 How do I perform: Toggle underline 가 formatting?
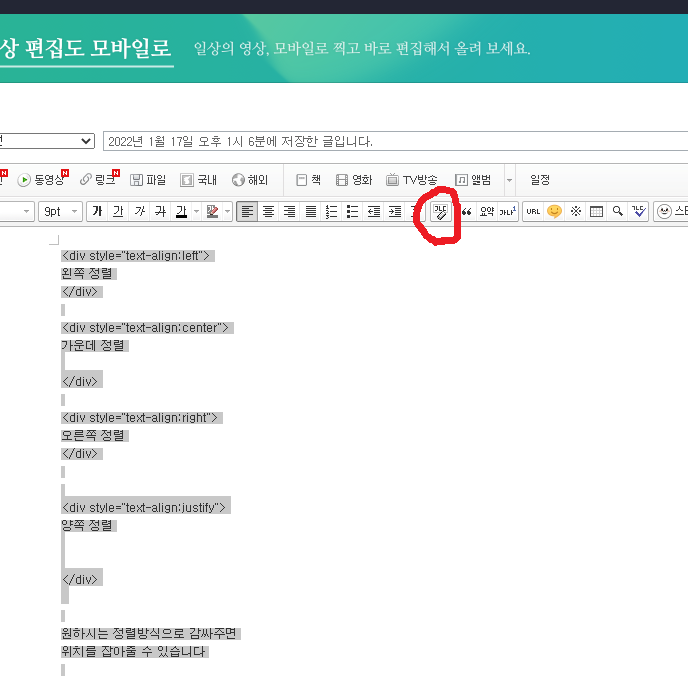(x=118, y=211)
